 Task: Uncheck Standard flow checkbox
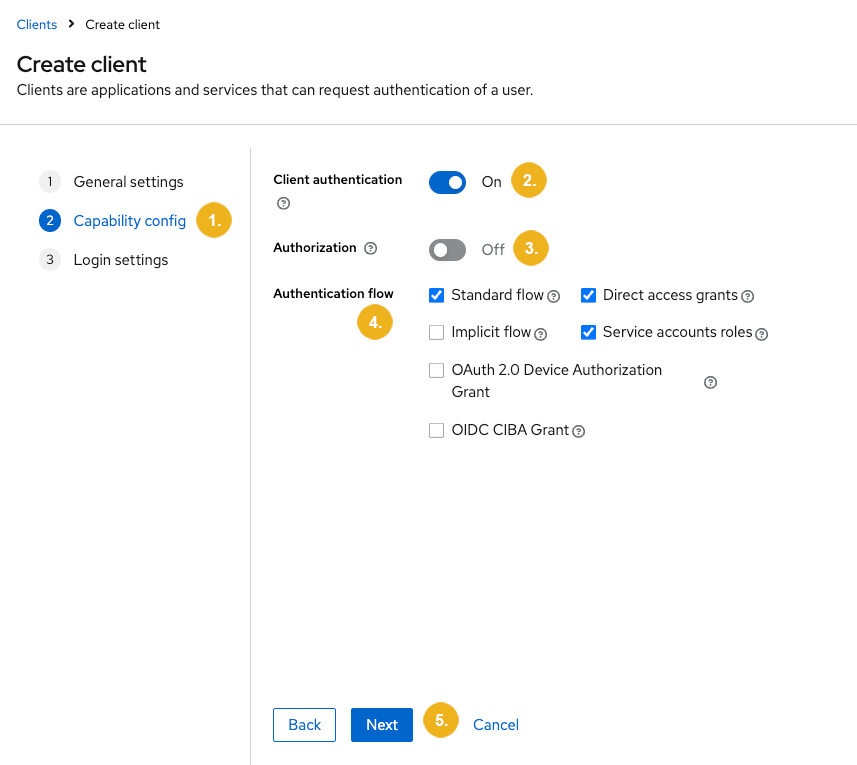(x=436, y=296)
